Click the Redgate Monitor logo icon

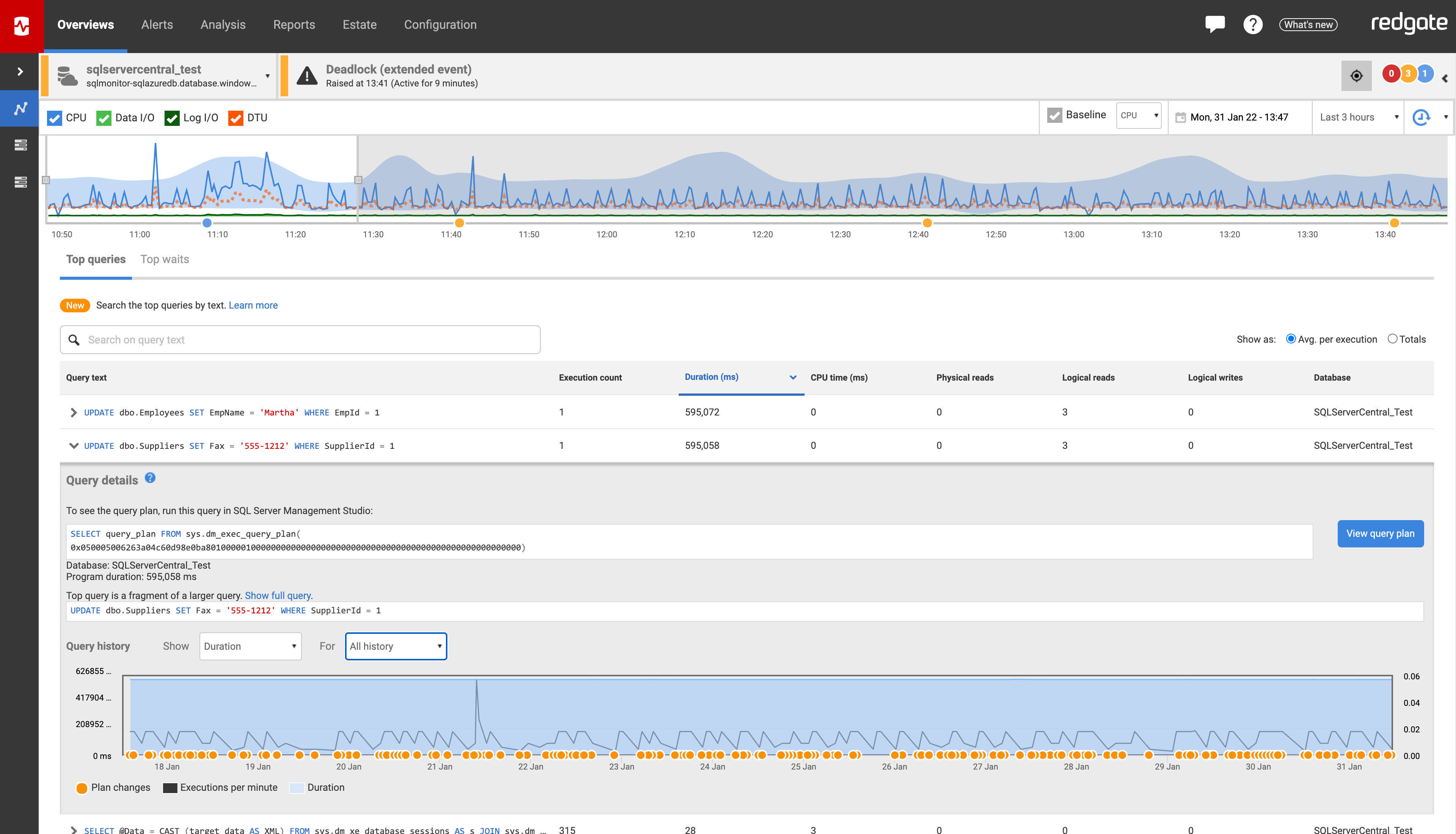(x=22, y=26)
